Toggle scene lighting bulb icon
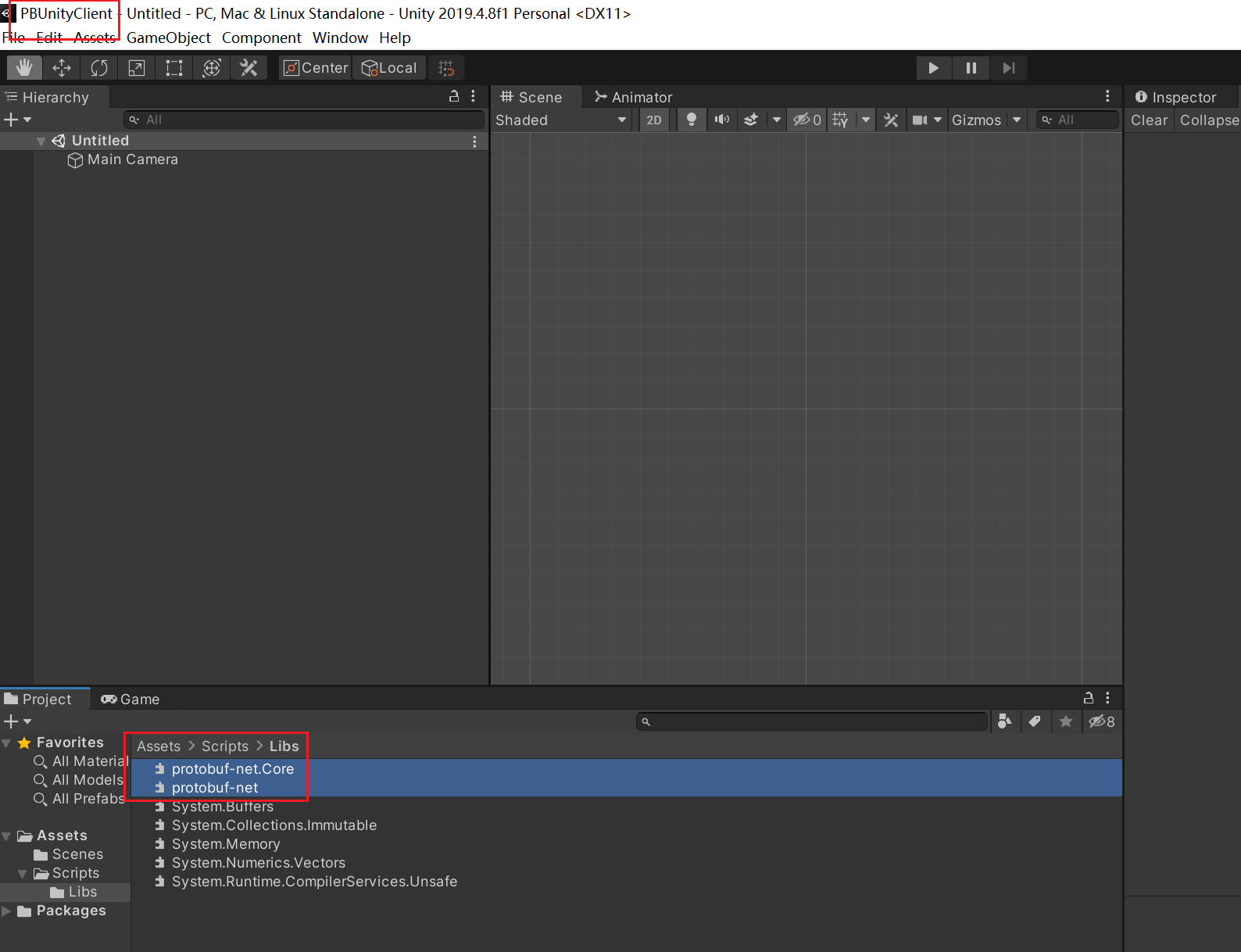 (x=691, y=120)
